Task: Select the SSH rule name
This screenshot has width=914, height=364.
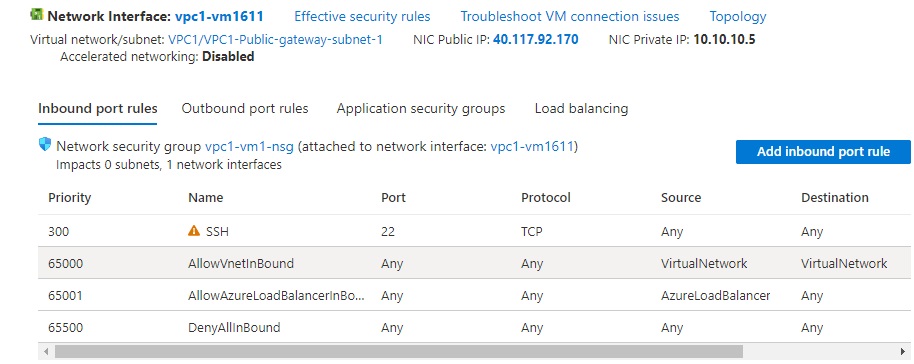Action: pos(217,232)
